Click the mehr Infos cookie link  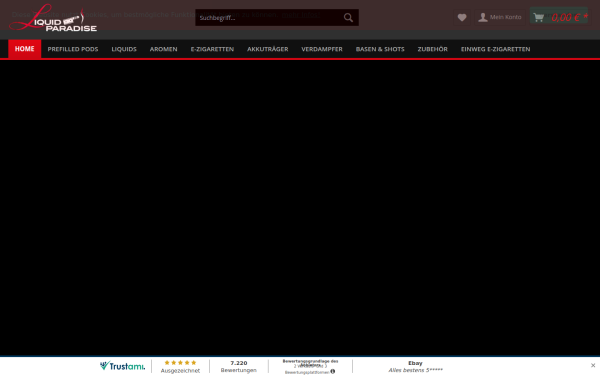tap(301, 15)
